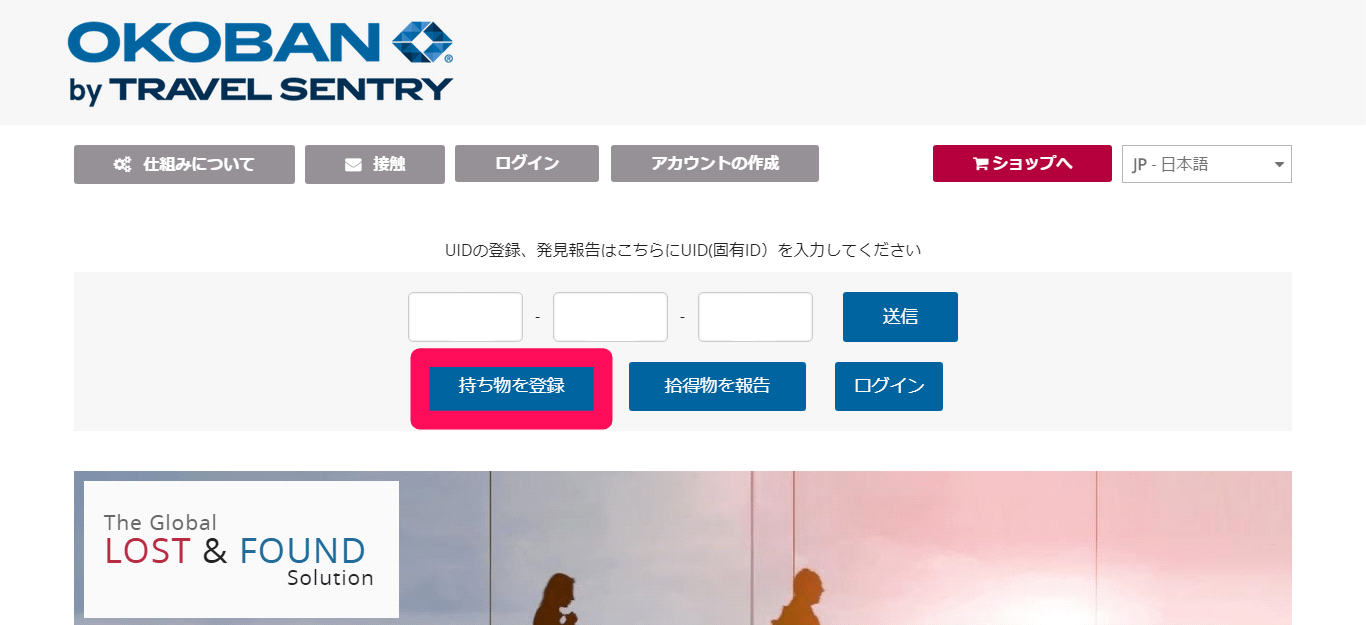Click the OKOBAN diamond logo icon
Screen dimensions: 1366x625
point(423,44)
